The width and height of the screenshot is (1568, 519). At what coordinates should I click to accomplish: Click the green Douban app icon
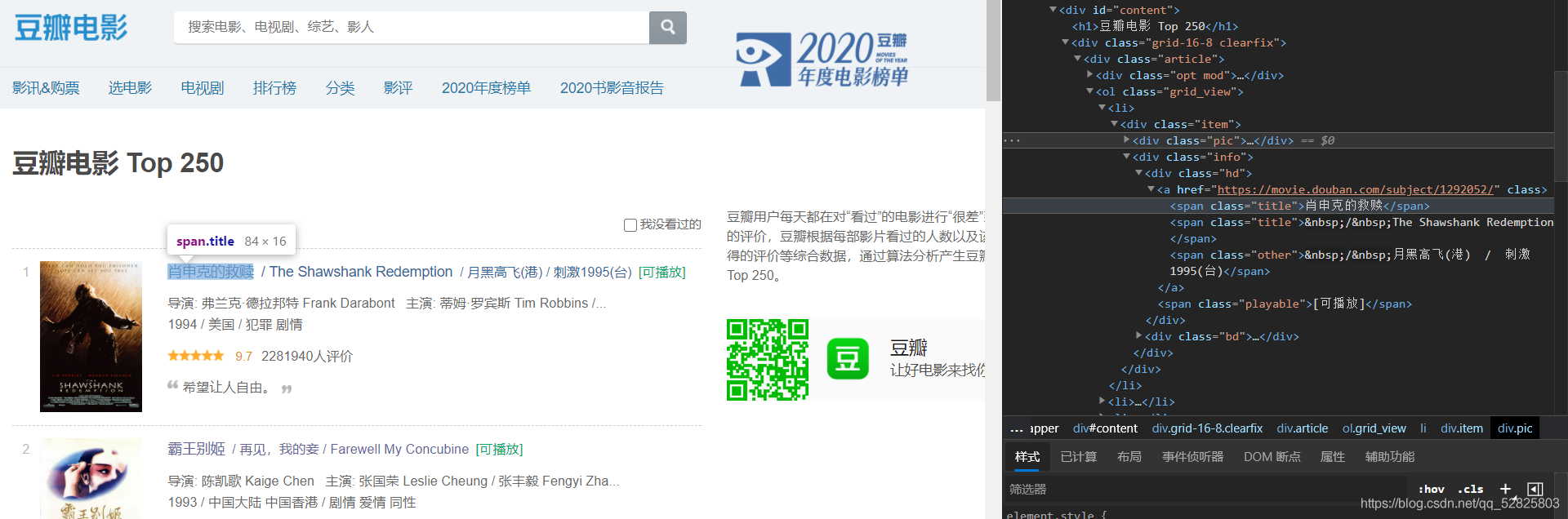tap(848, 359)
